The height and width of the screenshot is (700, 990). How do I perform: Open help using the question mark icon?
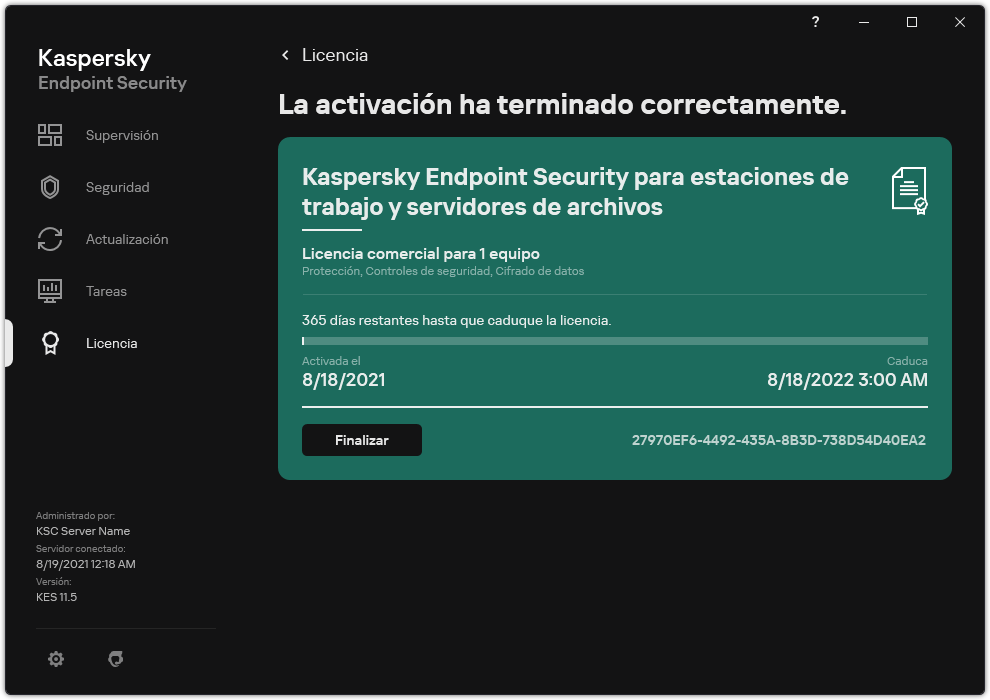[x=814, y=22]
